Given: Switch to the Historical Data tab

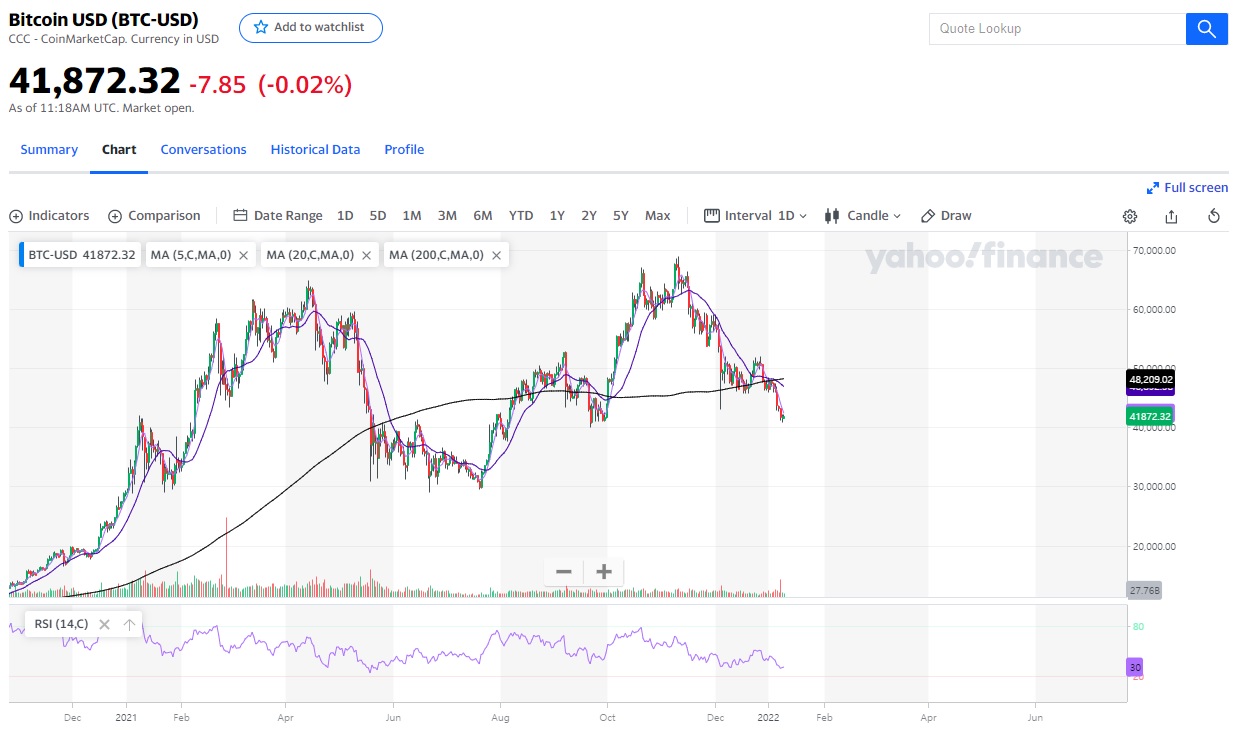Looking at the screenshot, I should click(x=315, y=150).
